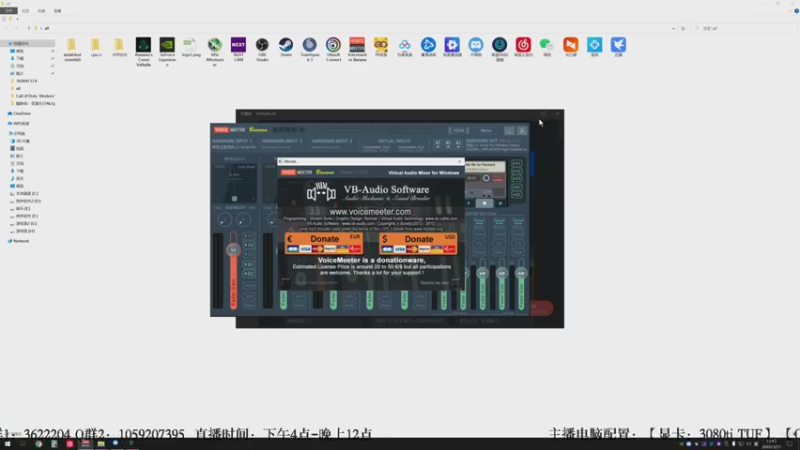Open the TeamSpeak 3 shortcut
The height and width of the screenshot is (450, 800).
pos(309,49)
